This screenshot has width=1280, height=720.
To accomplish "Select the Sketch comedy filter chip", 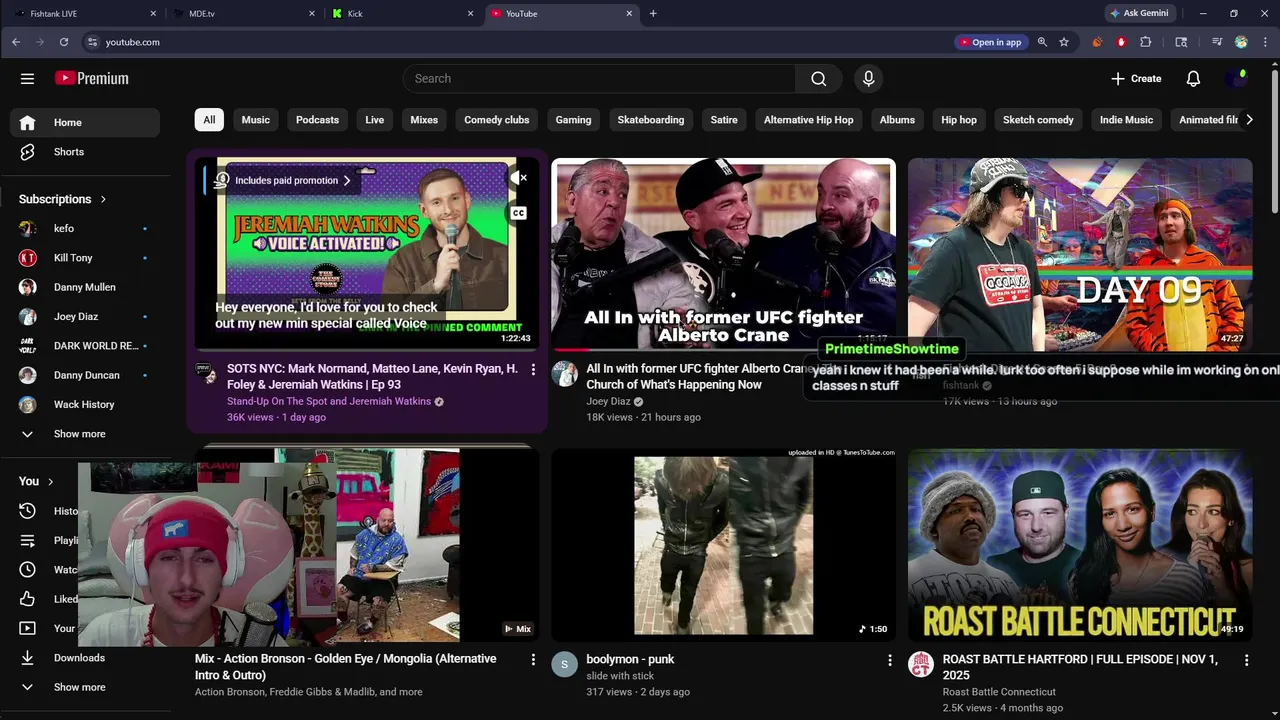I will 1038,120.
